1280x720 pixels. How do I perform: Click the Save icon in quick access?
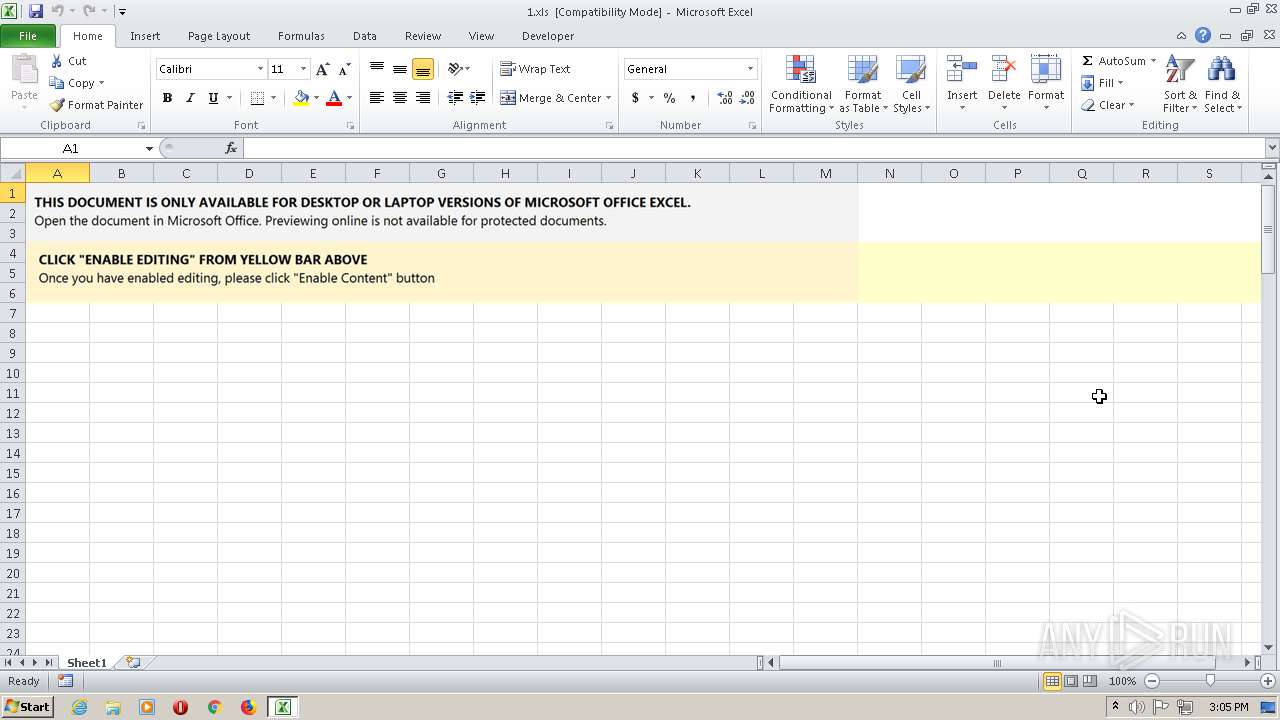pyautogui.click(x=36, y=11)
